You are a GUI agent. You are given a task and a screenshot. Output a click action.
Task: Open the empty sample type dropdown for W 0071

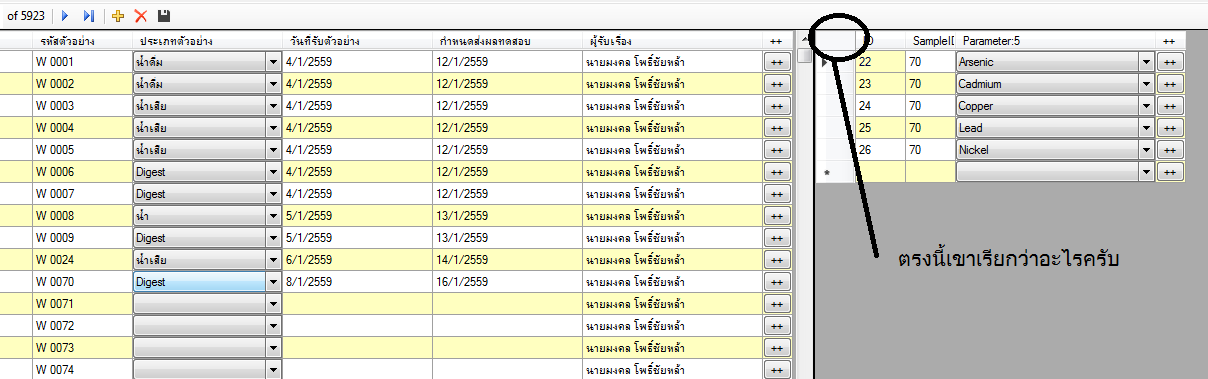tap(274, 304)
